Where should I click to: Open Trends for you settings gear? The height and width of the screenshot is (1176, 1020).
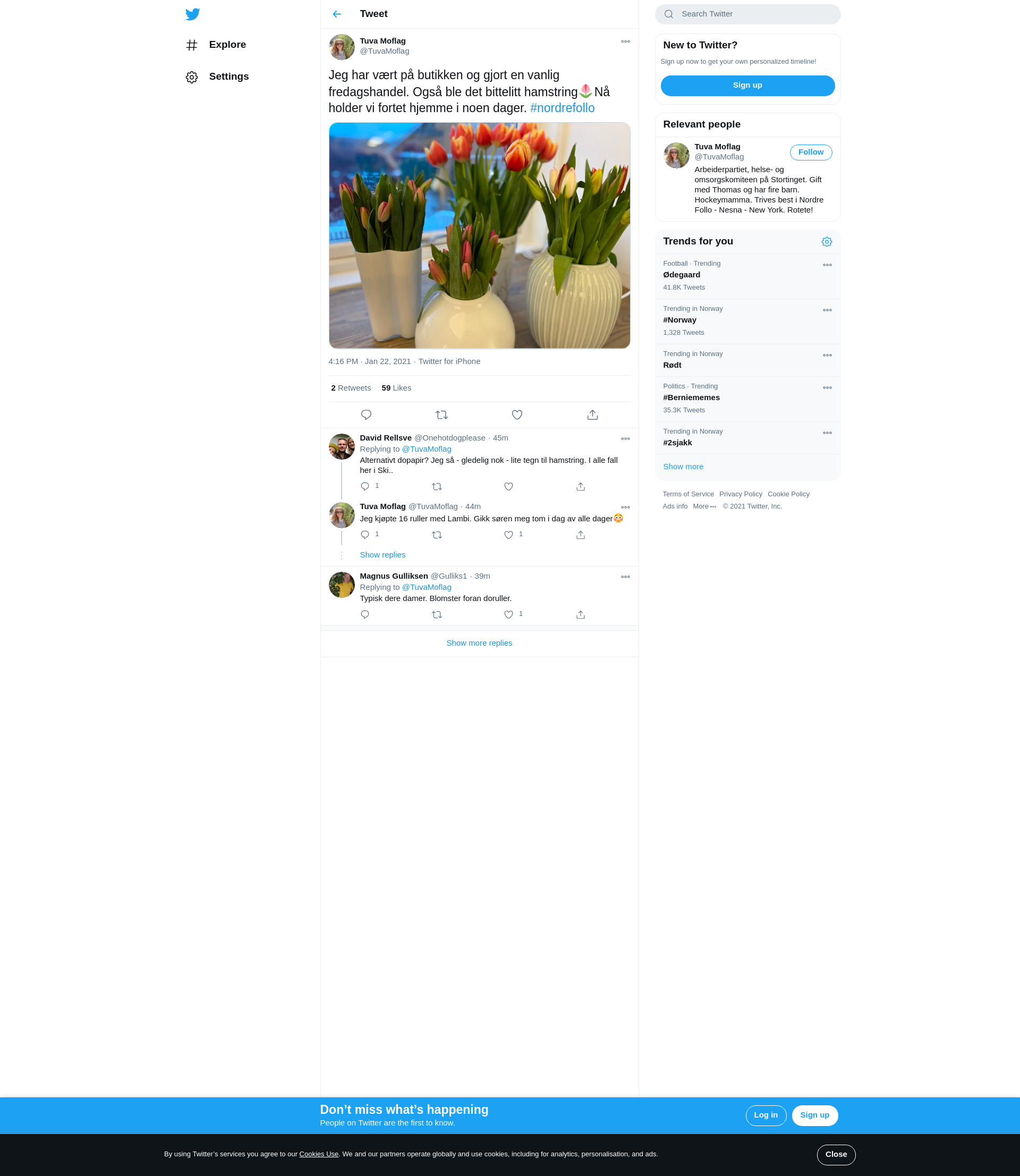point(827,242)
